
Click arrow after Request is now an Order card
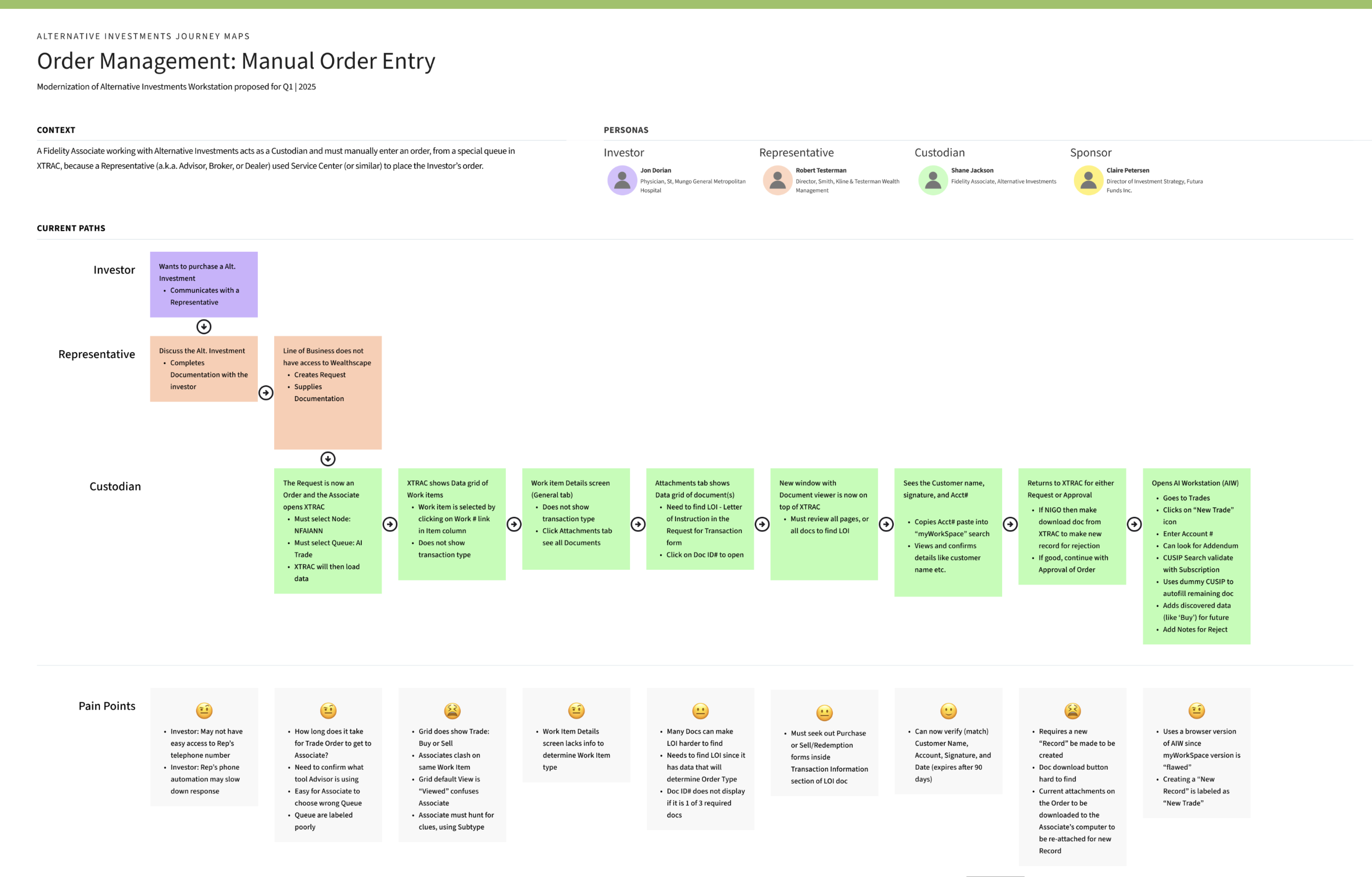[x=390, y=524]
